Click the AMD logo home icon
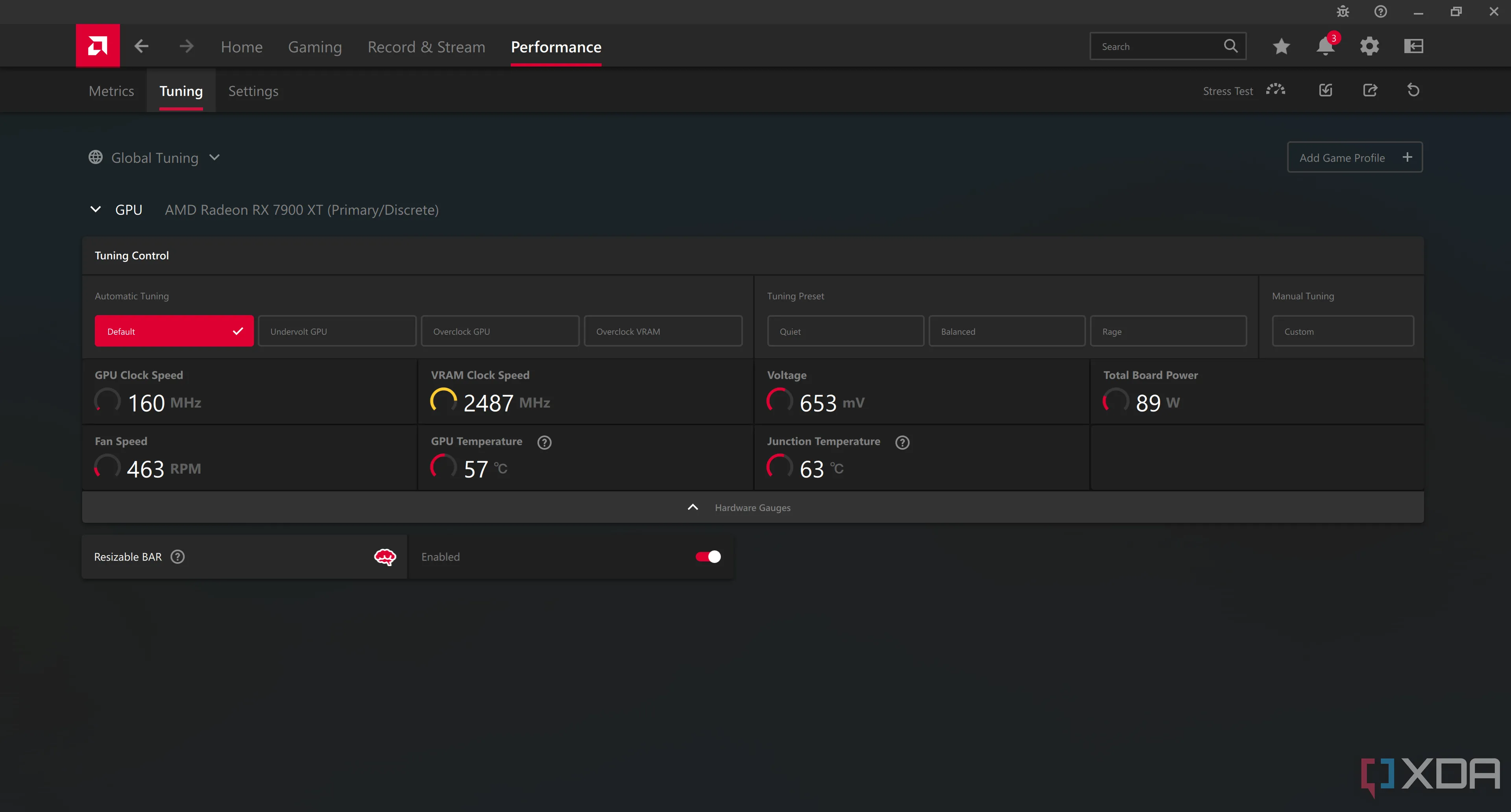This screenshot has width=1511, height=812. 97,46
